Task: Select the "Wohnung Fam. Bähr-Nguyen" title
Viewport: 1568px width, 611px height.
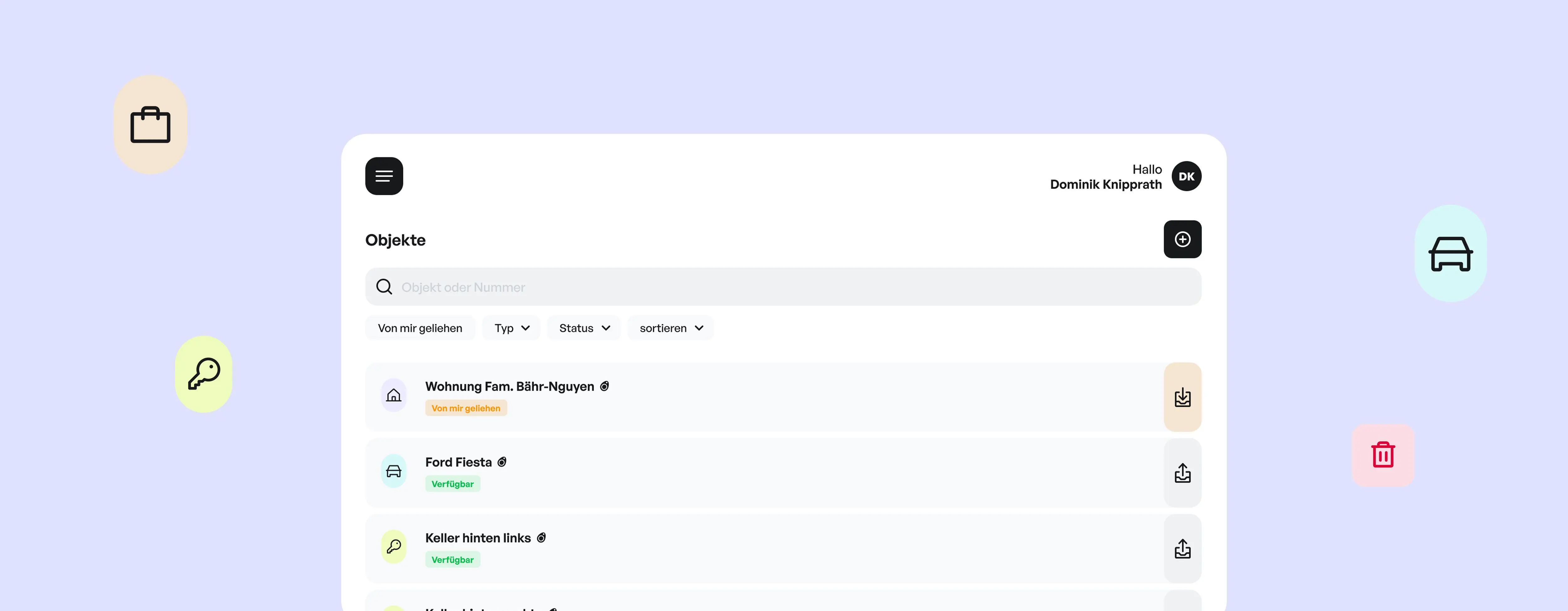Action: tap(510, 386)
